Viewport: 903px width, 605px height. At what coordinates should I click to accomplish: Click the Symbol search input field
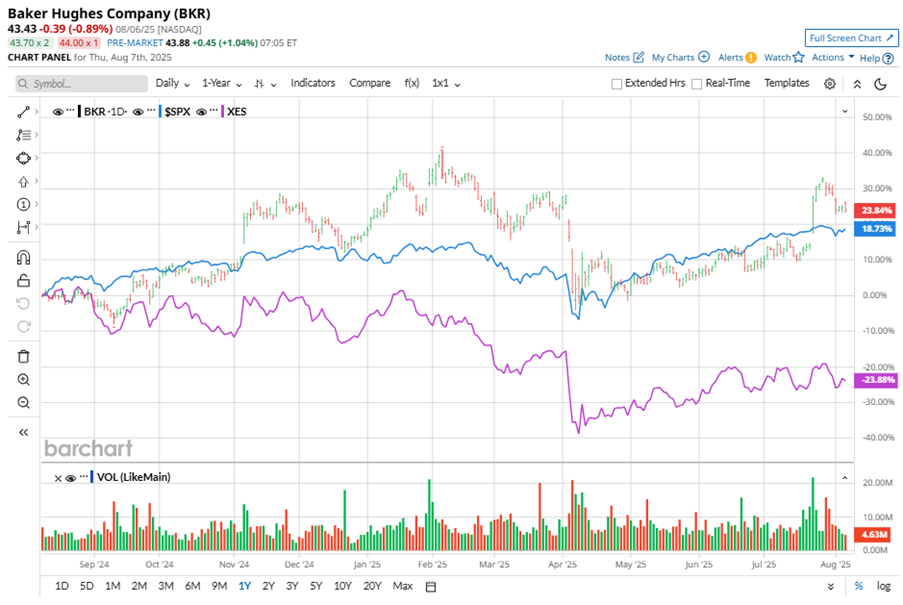(x=82, y=84)
